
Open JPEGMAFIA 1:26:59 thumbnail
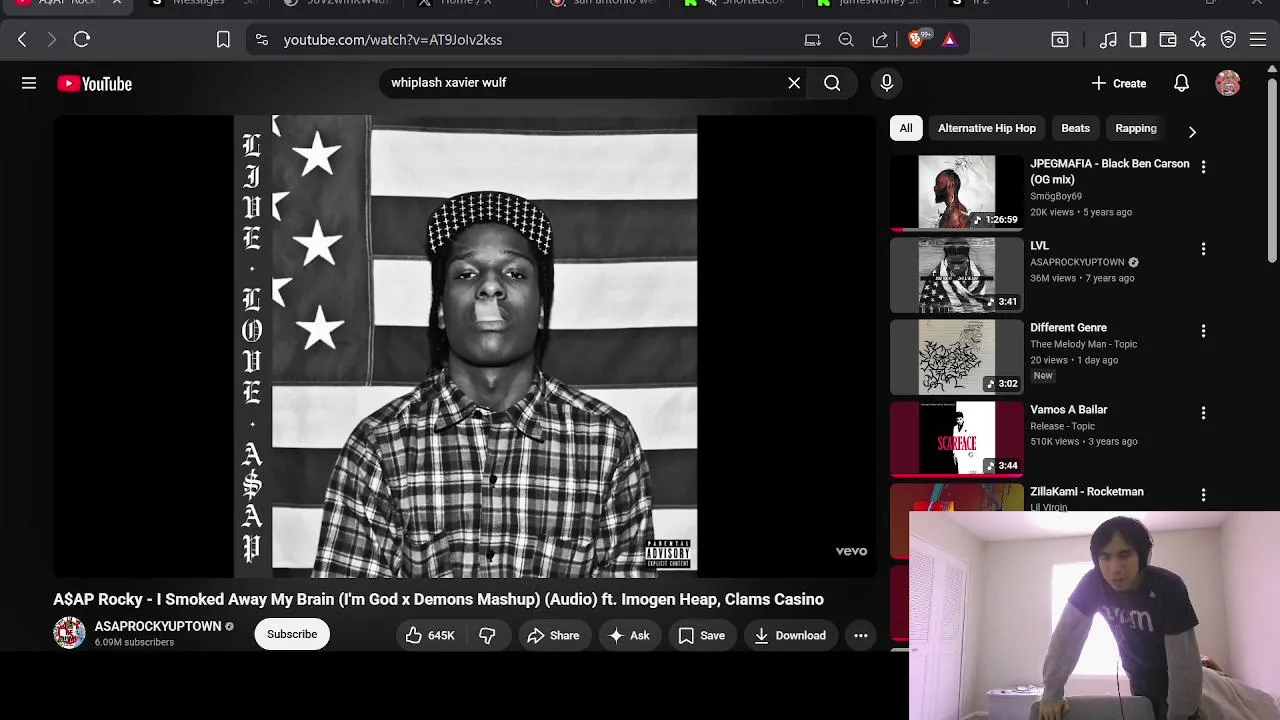(x=957, y=193)
